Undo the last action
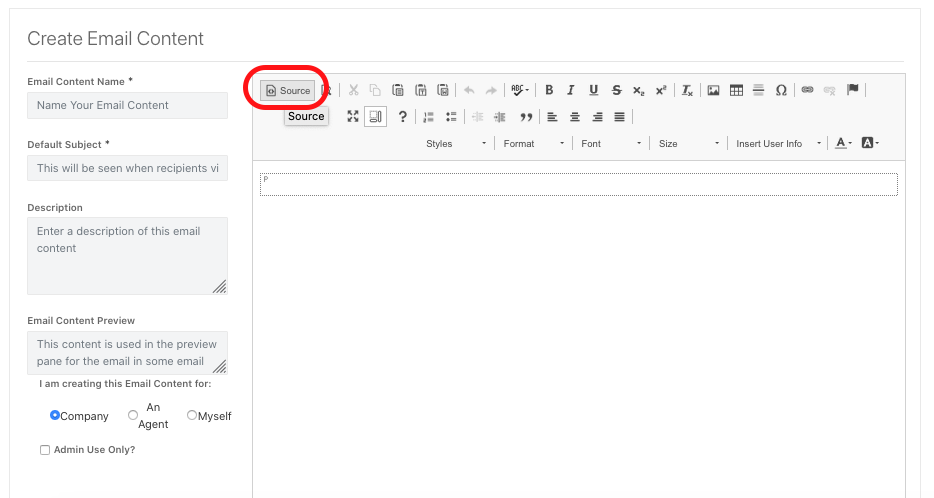 tap(469, 90)
